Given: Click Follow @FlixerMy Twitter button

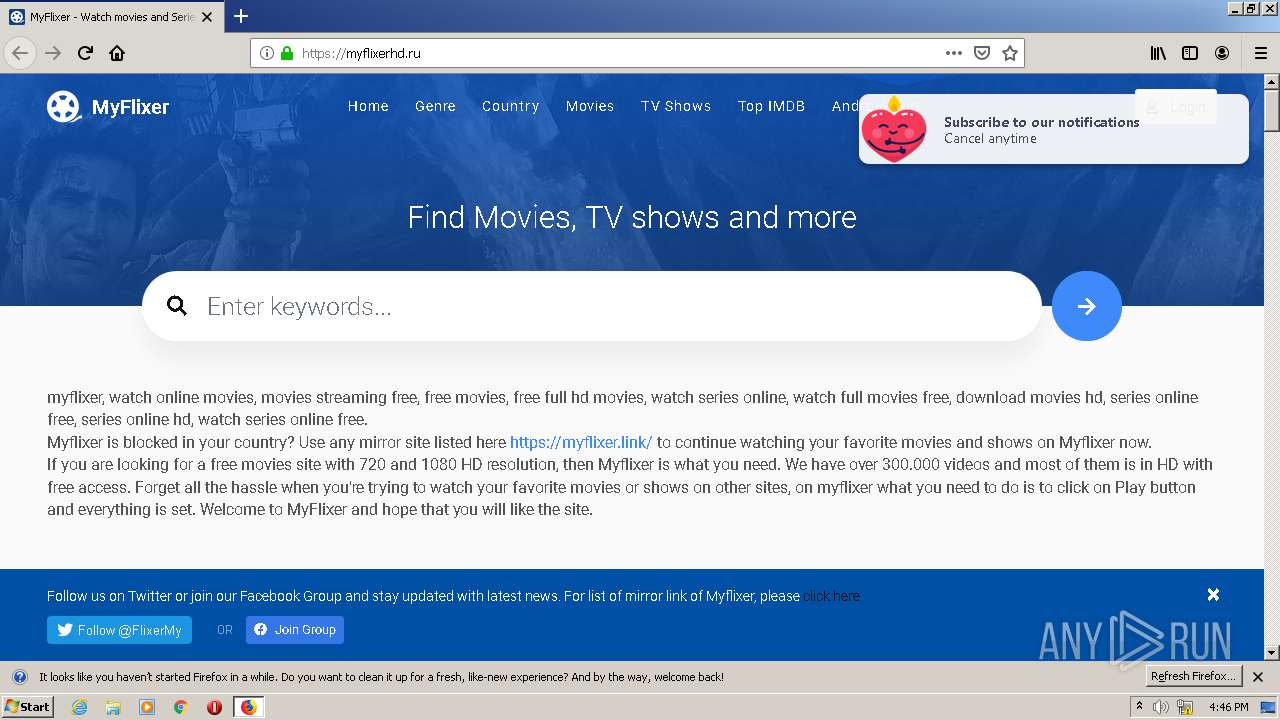Looking at the screenshot, I should (119, 630).
